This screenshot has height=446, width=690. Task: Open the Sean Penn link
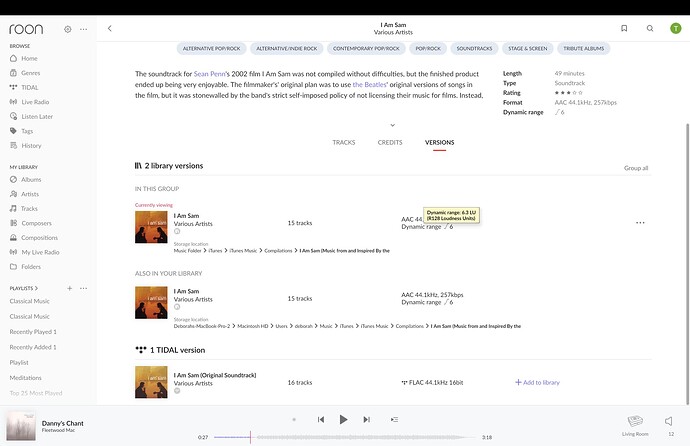click(209, 74)
